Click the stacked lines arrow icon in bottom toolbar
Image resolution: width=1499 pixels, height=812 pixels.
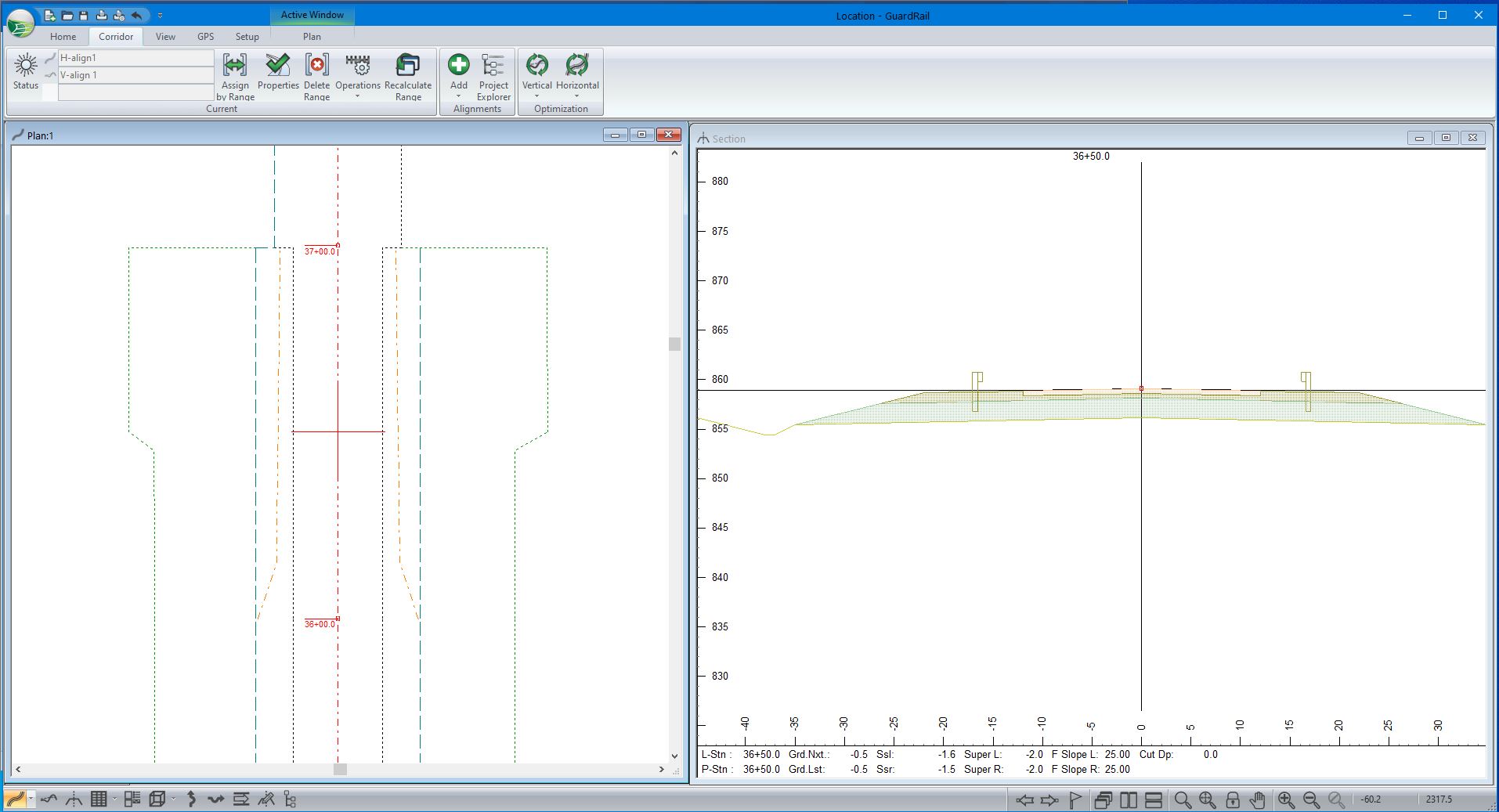(241, 799)
